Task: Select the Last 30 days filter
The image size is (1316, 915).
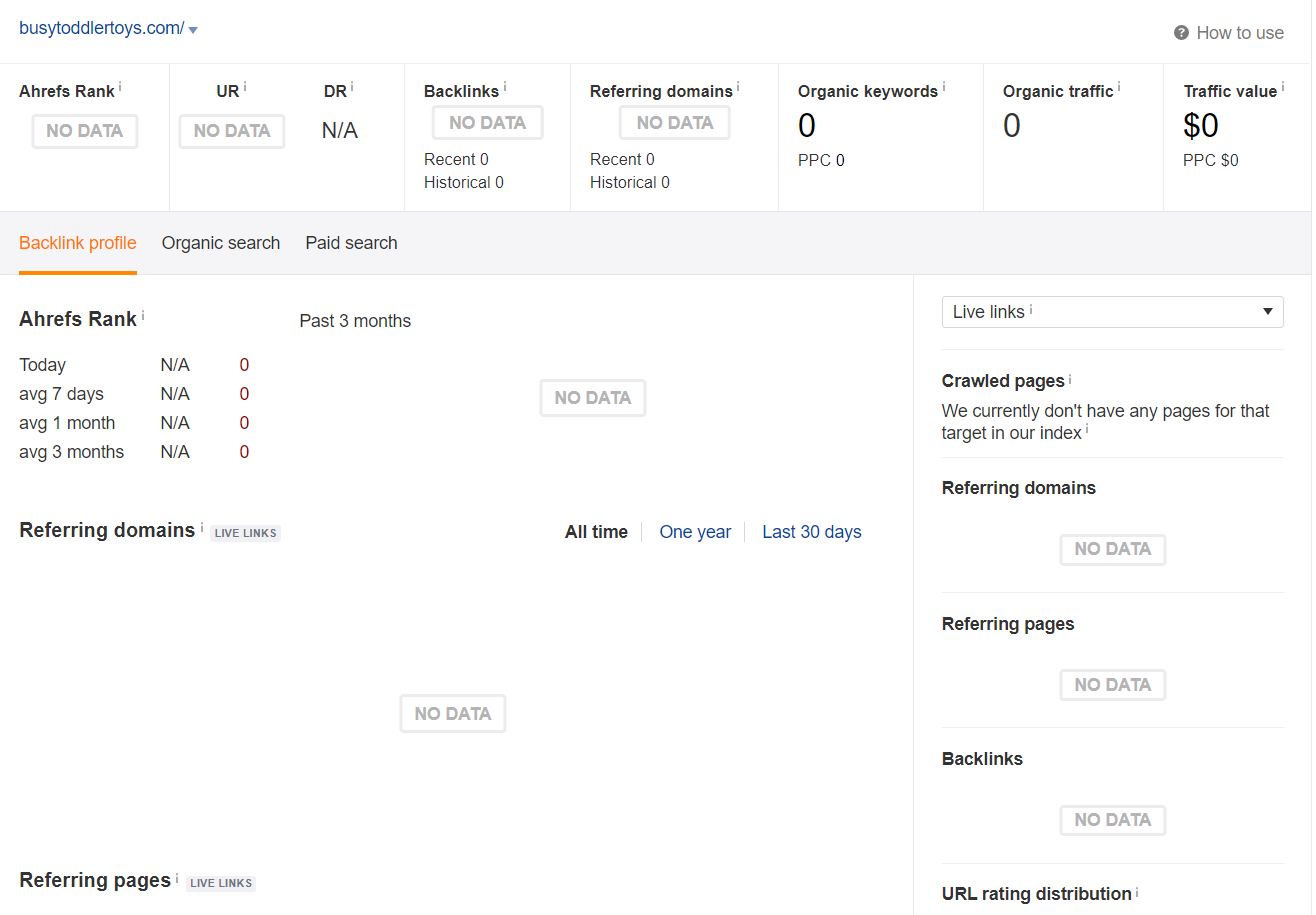Action: tap(811, 531)
